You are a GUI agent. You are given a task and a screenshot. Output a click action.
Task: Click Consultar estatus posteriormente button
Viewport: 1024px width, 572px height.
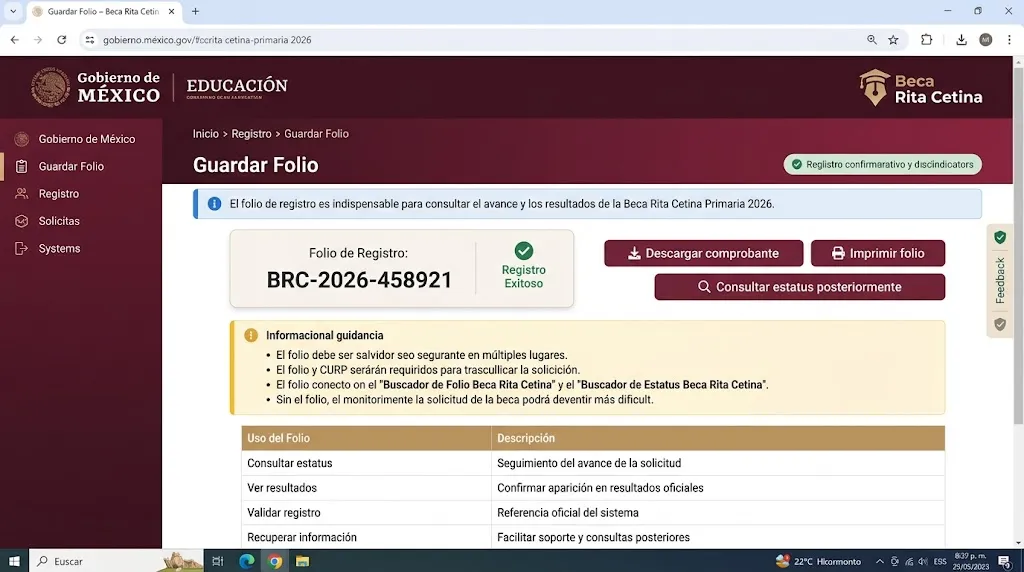(x=799, y=287)
